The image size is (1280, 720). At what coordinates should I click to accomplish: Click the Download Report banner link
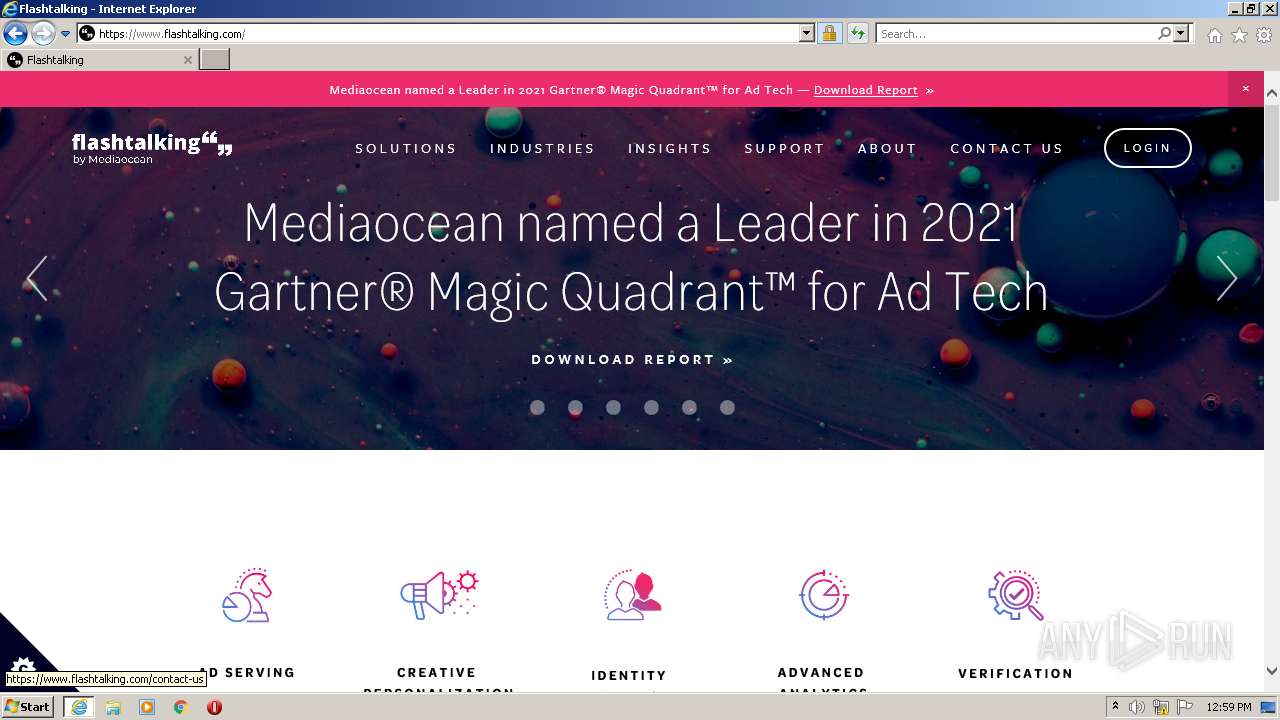click(x=865, y=90)
